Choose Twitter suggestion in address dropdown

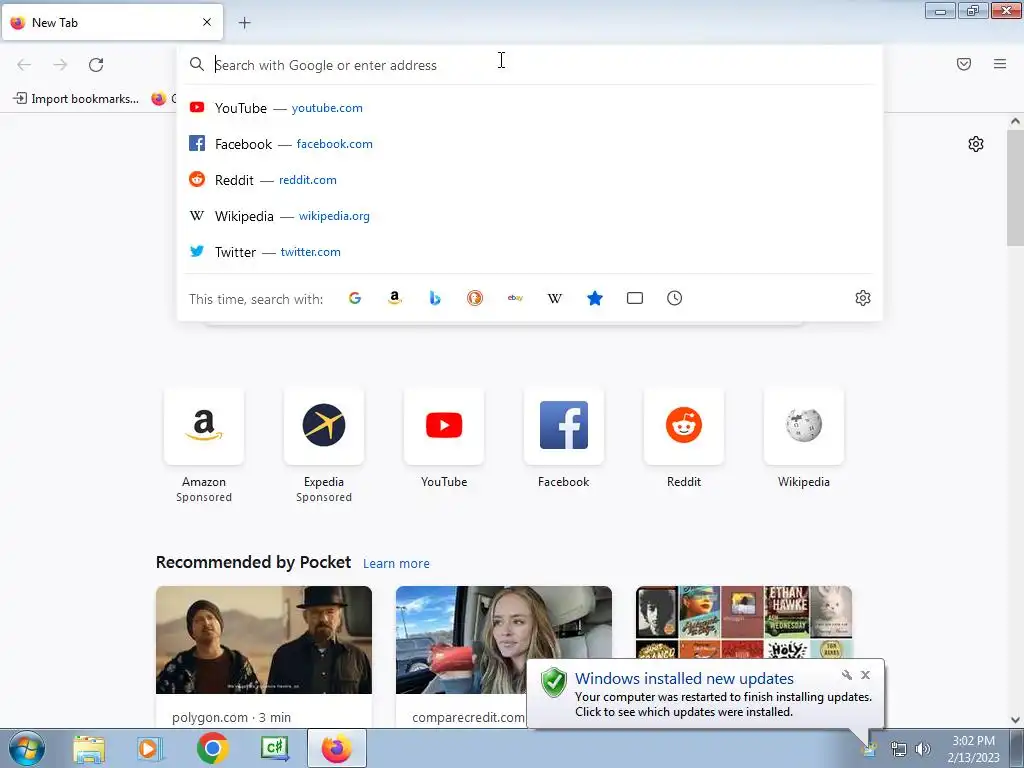(530, 251)
